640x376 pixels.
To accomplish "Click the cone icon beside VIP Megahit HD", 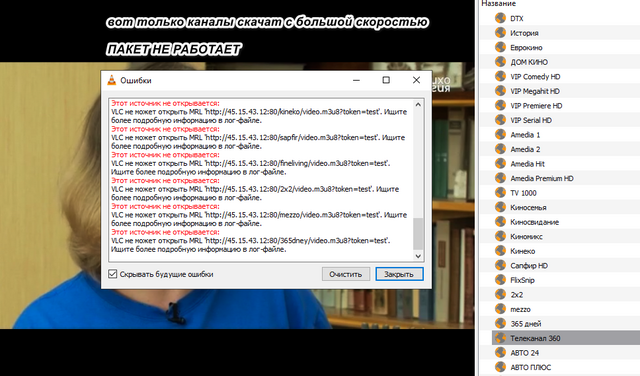I will click(500, 91).
